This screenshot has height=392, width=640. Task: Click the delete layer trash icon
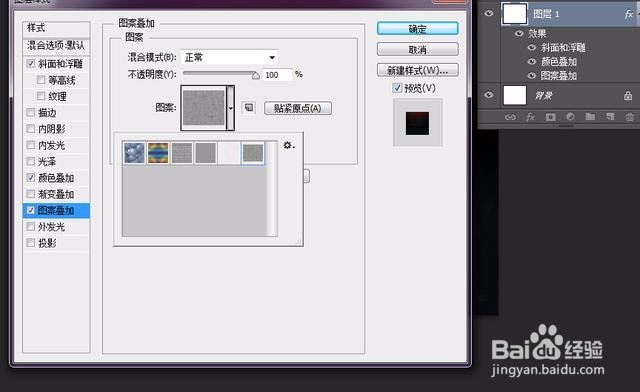click(x=630, y=117)
